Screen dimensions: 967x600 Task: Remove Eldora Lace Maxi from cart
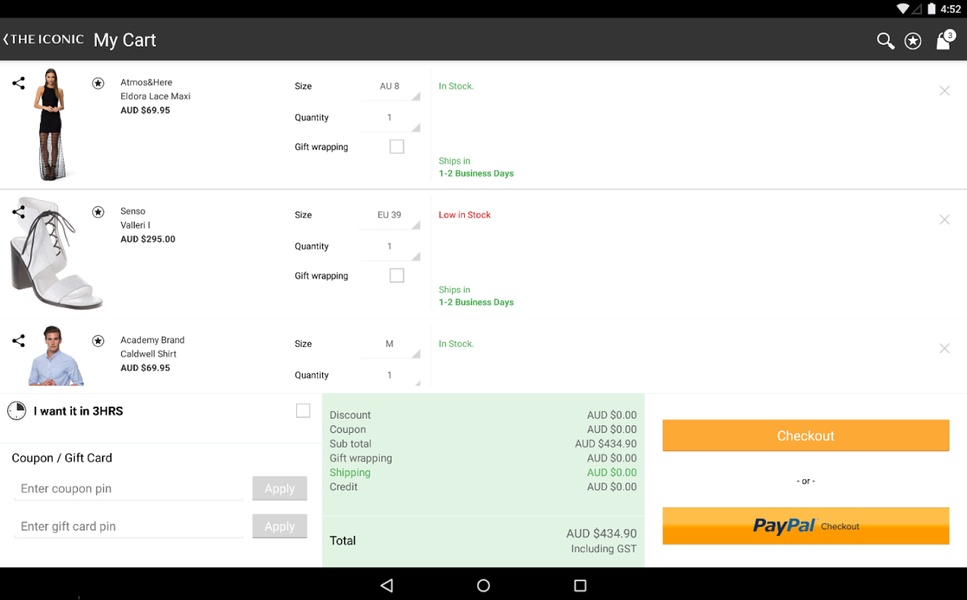point(944,91)
